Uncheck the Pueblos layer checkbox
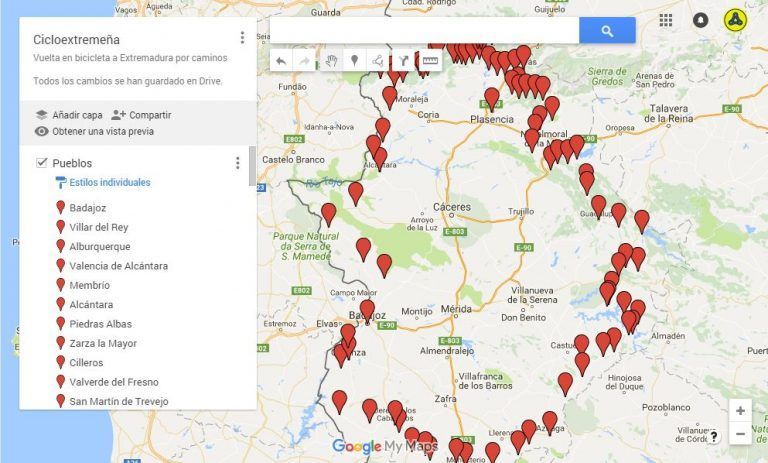 point(42,163)
